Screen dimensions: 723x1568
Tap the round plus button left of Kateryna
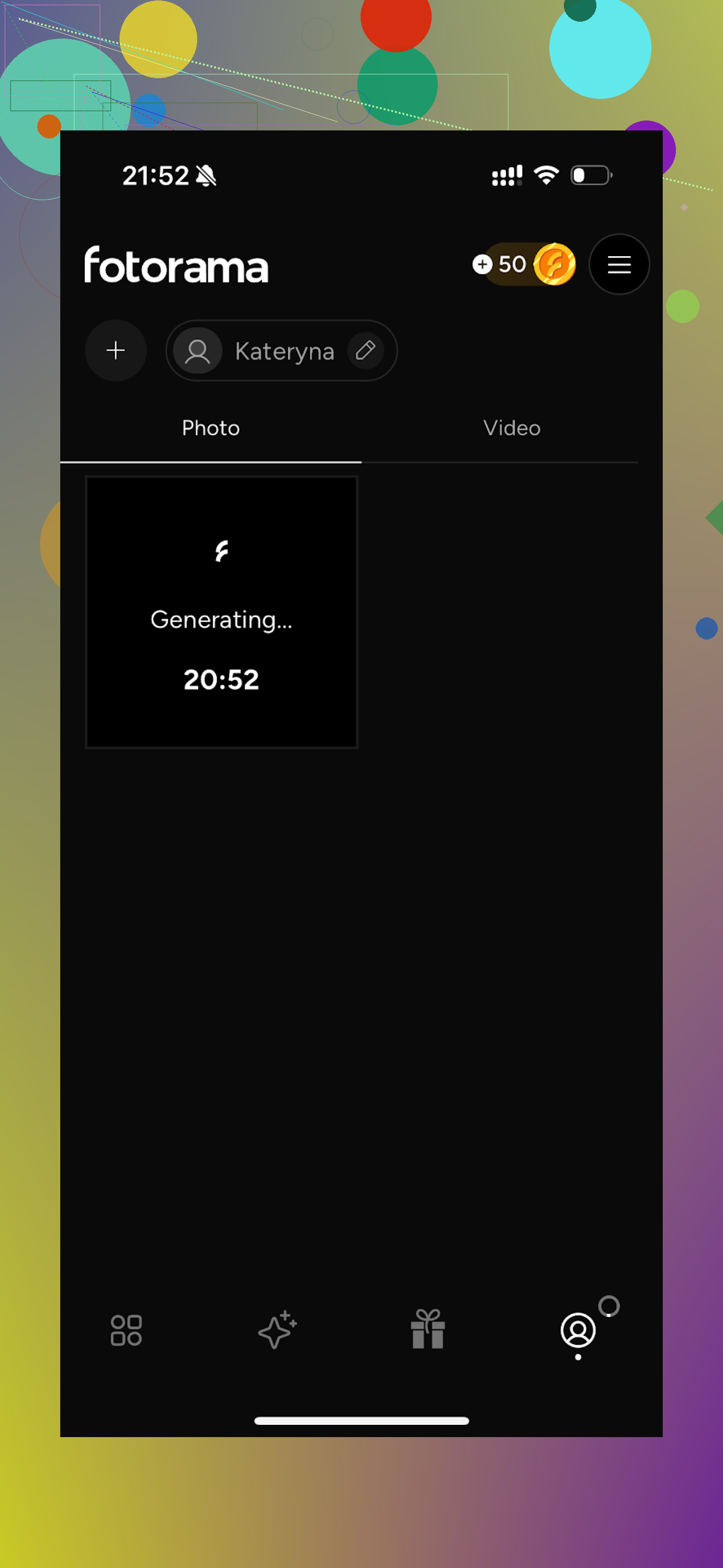coord(116,351)
